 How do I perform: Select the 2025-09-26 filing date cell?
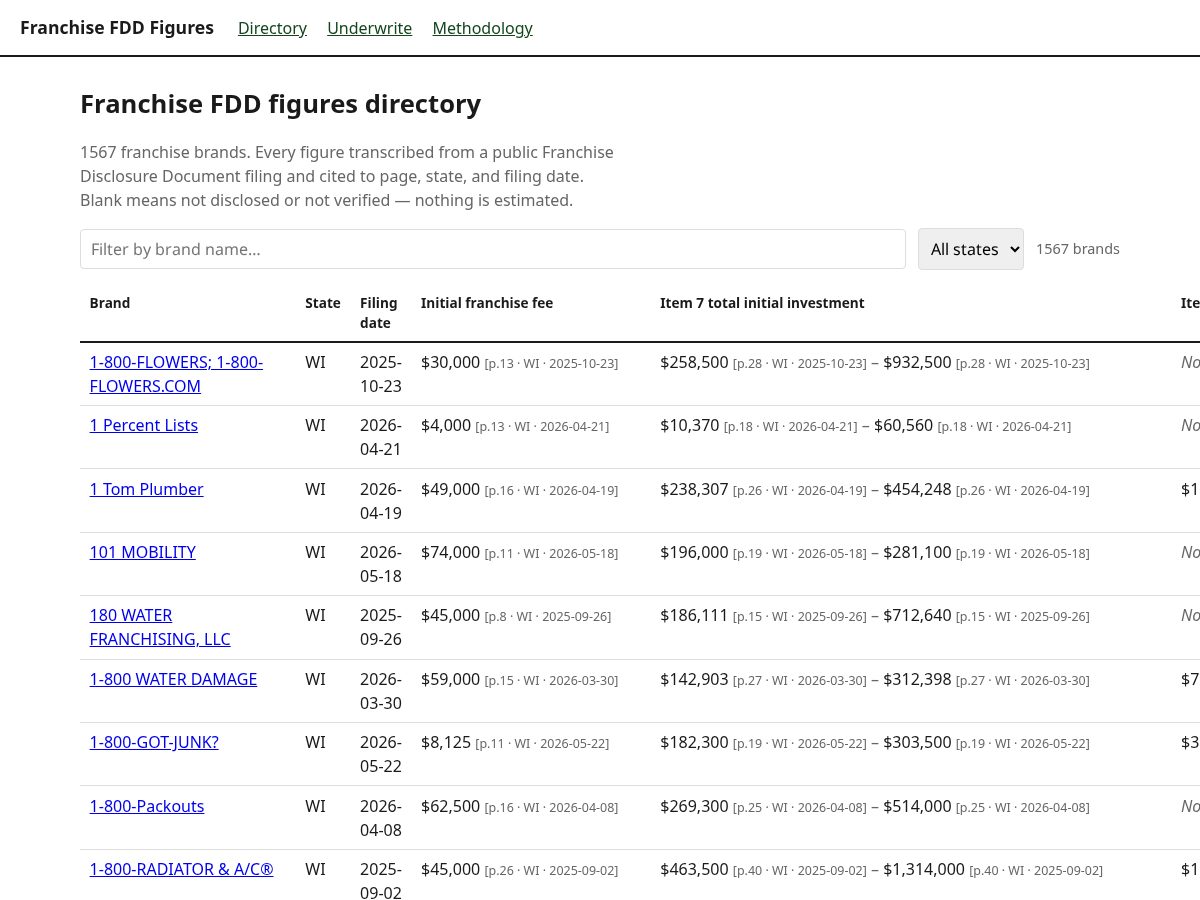(x=381, y=627)
